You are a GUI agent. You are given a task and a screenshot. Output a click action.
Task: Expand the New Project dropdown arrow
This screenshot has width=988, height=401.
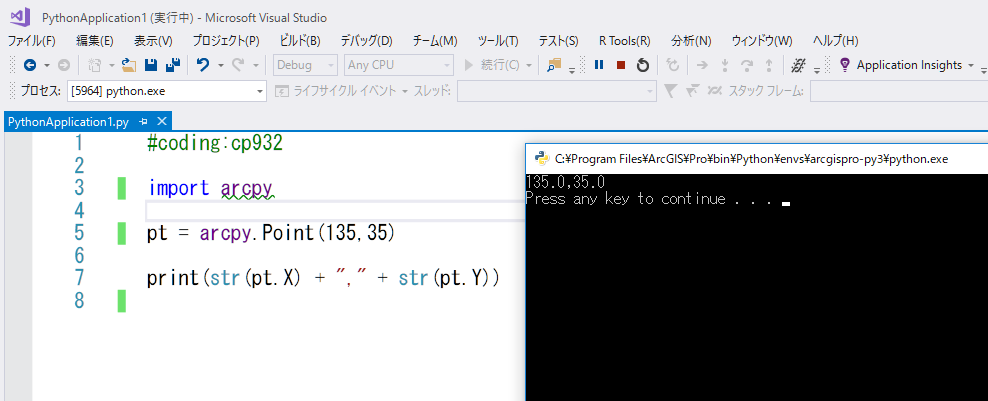pyautogui.click(x=112, y=66)
